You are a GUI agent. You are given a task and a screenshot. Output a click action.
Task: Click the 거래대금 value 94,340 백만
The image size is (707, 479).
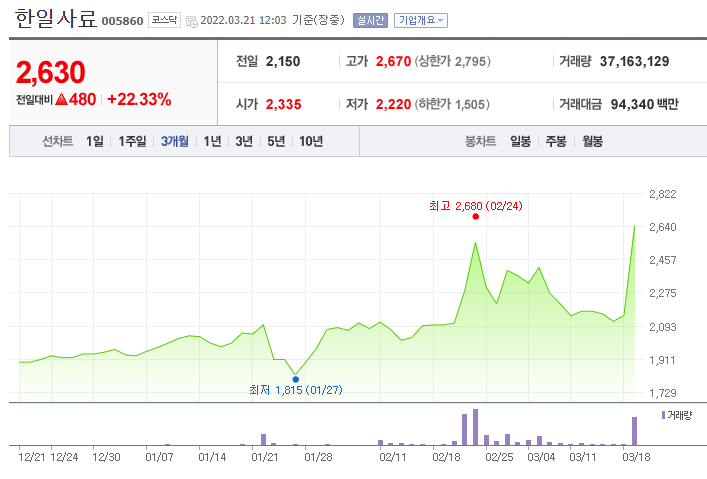644,104
